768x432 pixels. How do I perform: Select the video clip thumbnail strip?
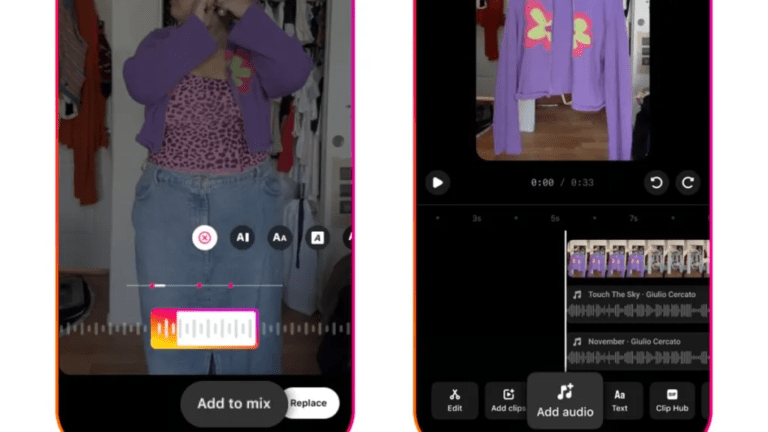tap(638, 259)
